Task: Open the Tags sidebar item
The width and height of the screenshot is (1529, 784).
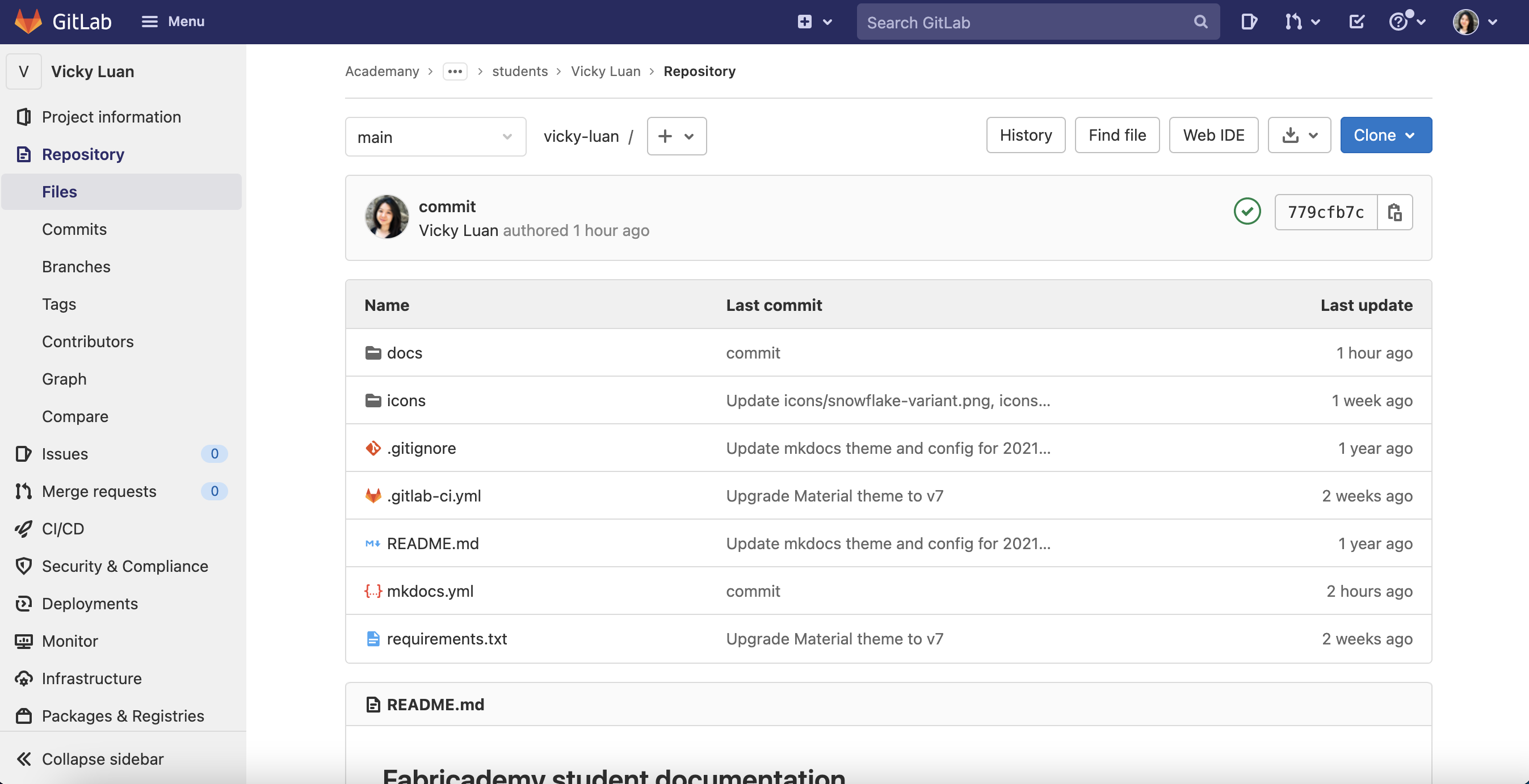Action: (59, 304)
